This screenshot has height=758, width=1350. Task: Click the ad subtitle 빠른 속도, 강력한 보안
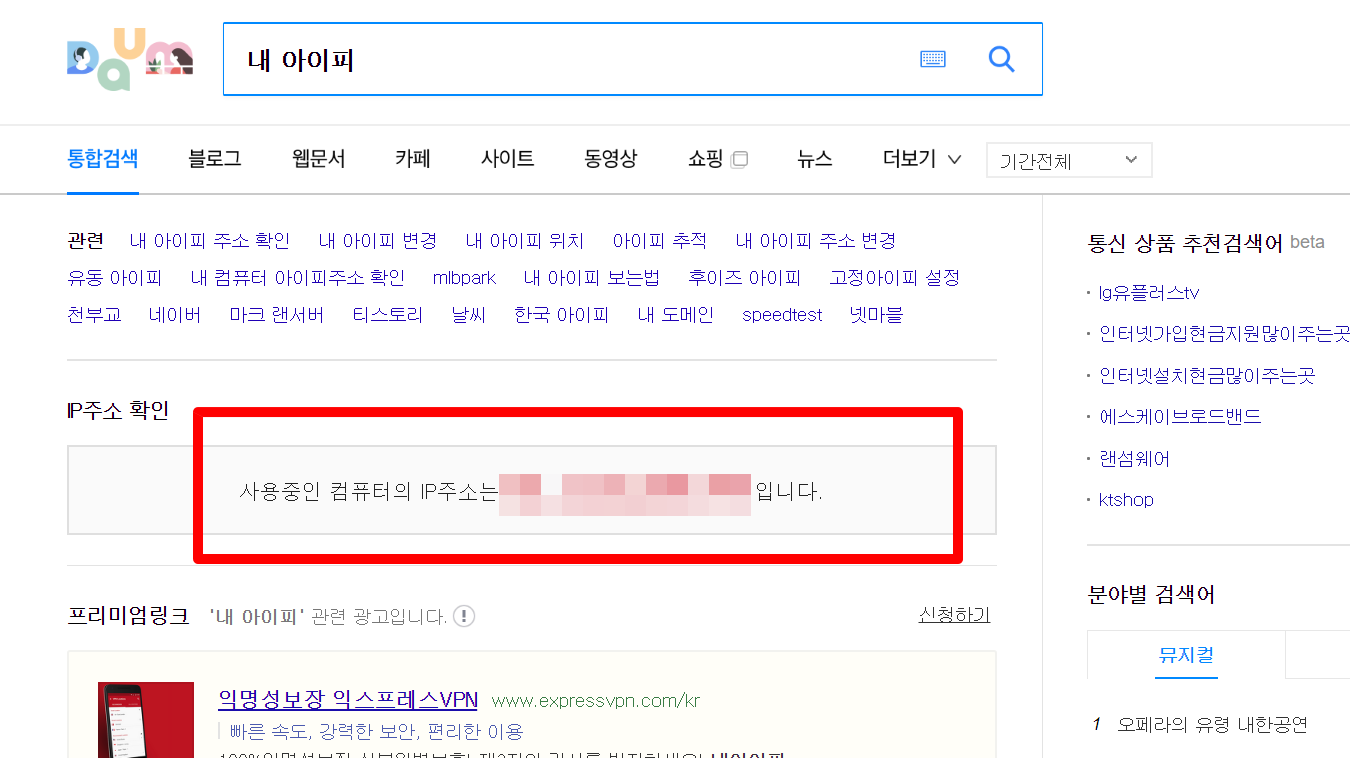pos(377,731)
